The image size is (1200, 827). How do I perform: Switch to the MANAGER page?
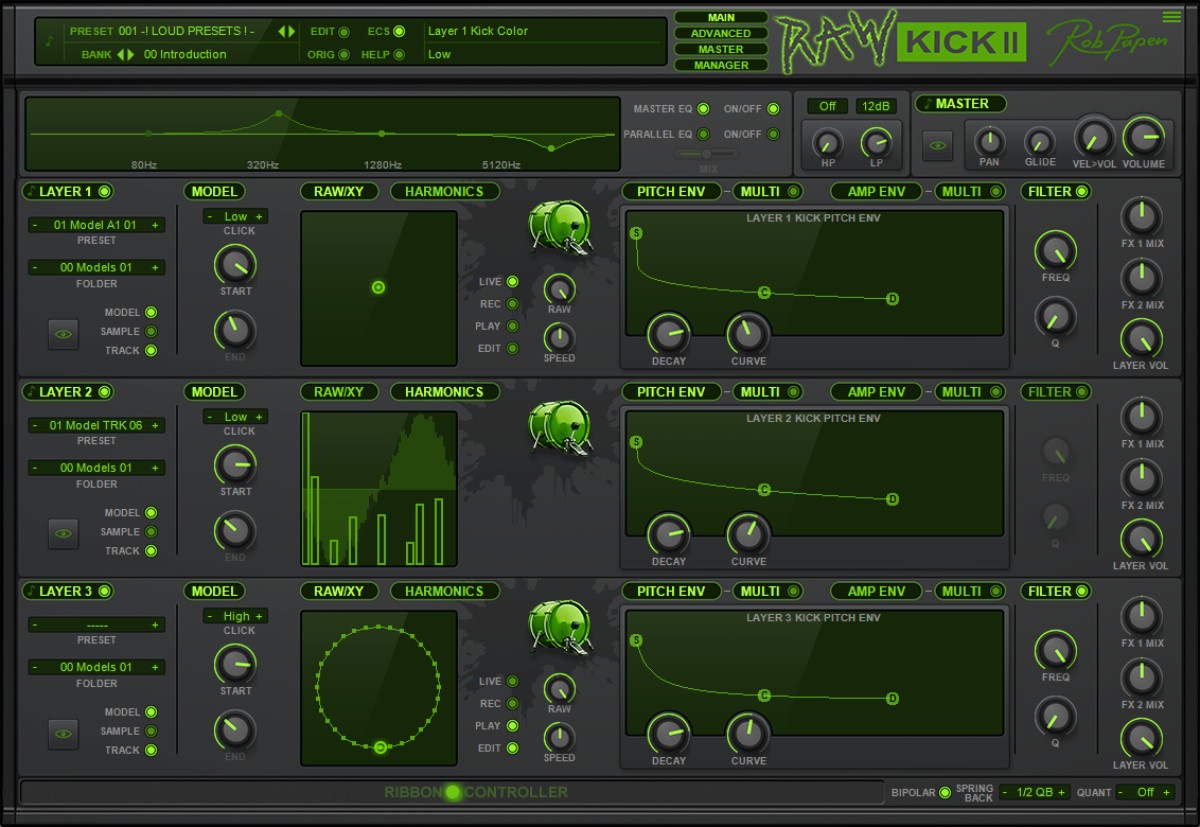(x=721, y=65)
